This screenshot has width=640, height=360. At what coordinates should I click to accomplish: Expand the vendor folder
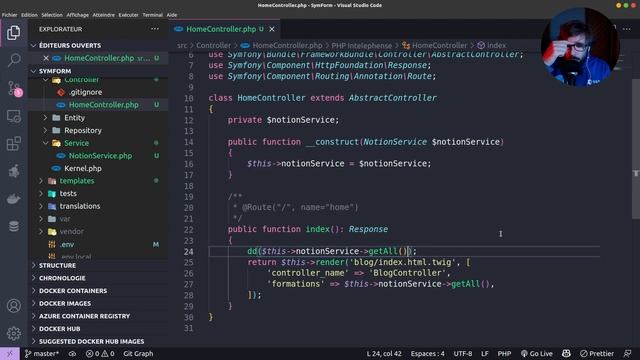tap(71, 231)
